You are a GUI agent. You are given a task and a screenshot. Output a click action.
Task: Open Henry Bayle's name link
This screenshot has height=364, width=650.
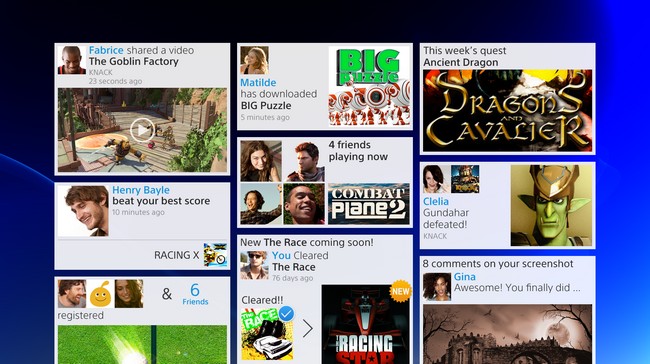(x=141, y=190)
